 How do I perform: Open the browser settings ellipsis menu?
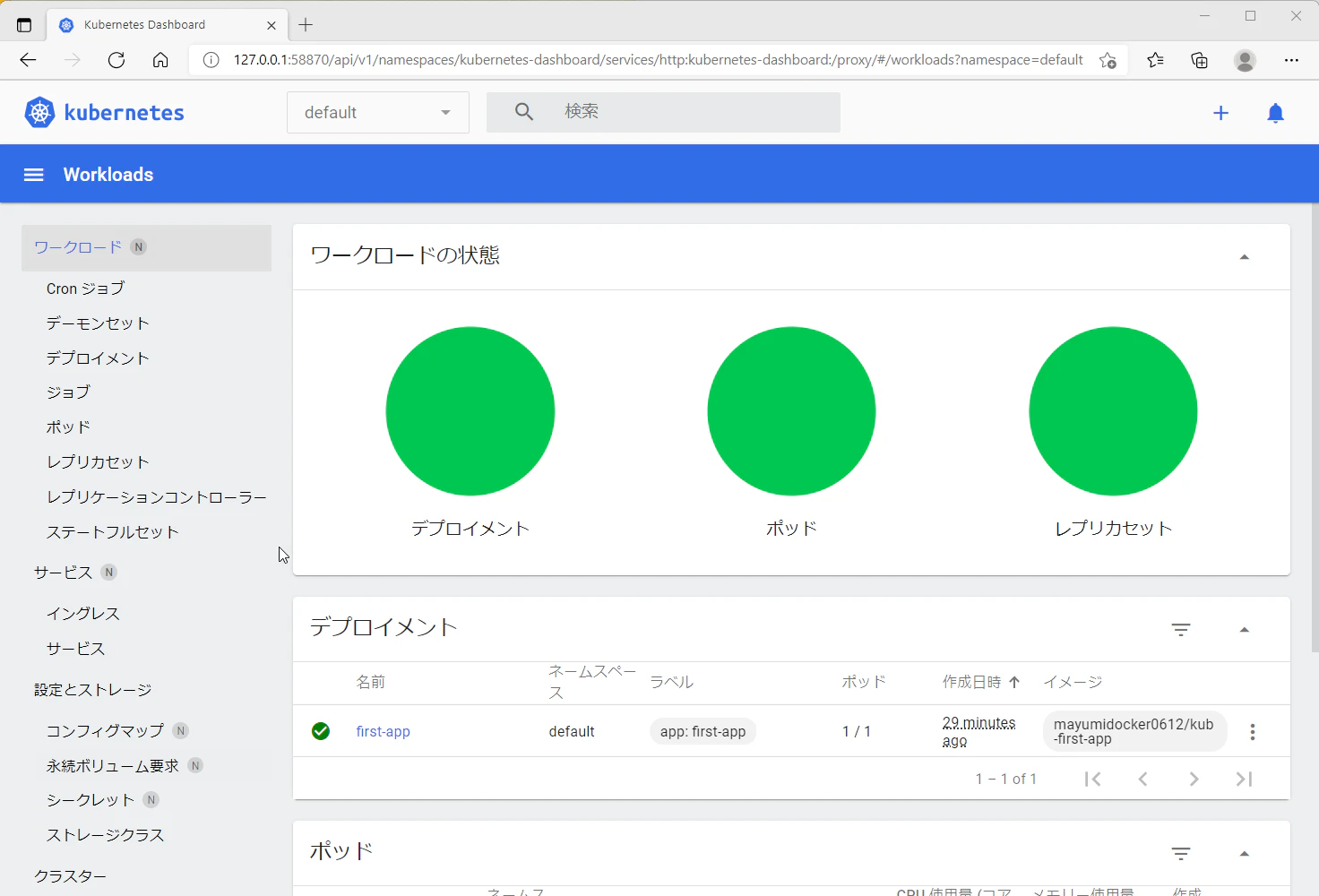point(1291,60)
